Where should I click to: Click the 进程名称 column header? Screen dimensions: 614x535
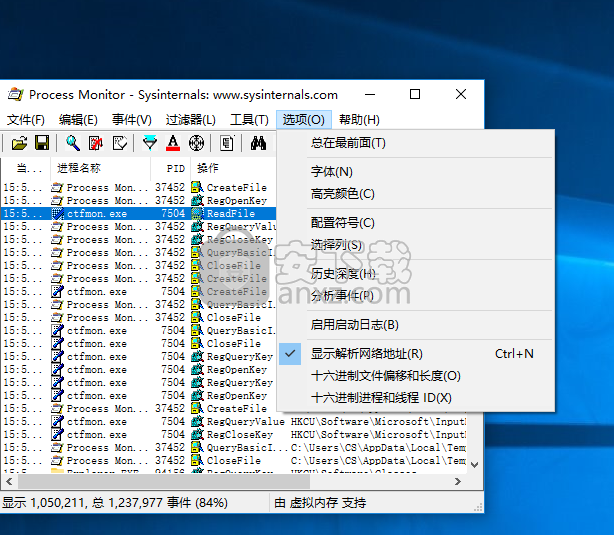(x=100, y=168)
